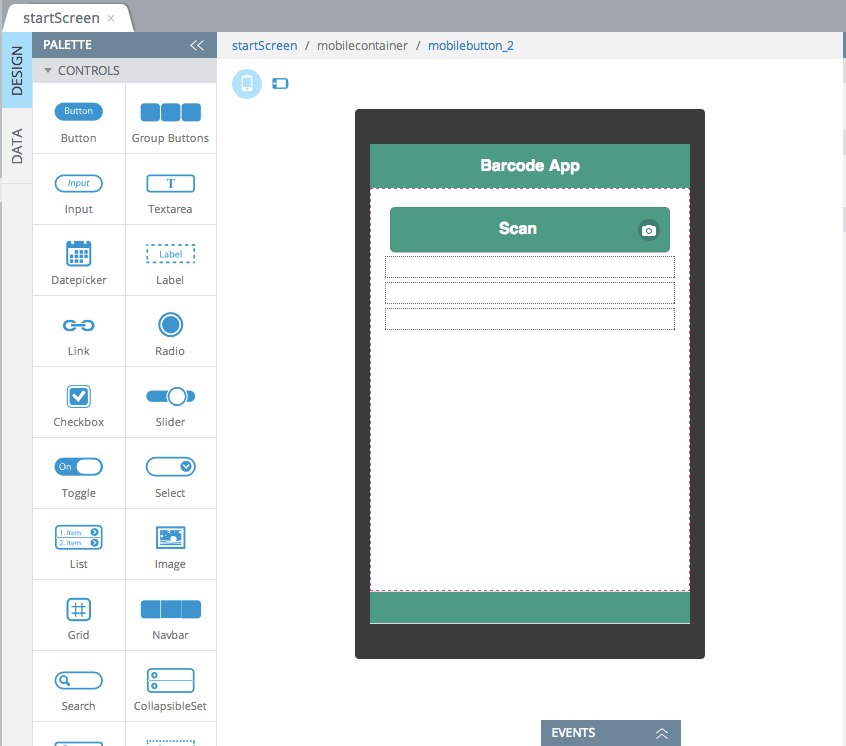The image size is (846, 746).
Task: Select the Image control in the palette
Action: 170,537
